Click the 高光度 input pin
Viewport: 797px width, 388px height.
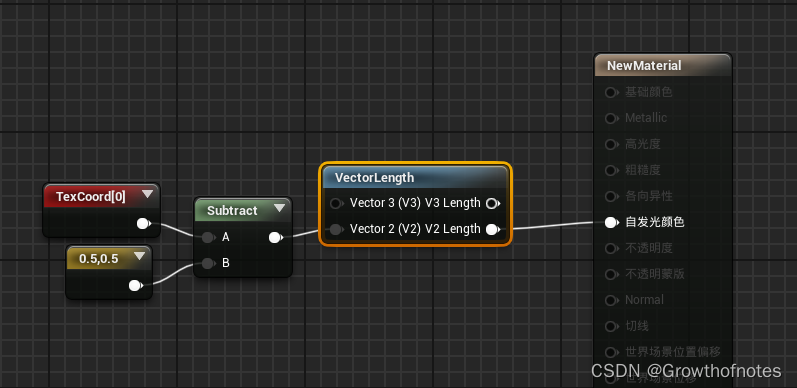[611, 144]
